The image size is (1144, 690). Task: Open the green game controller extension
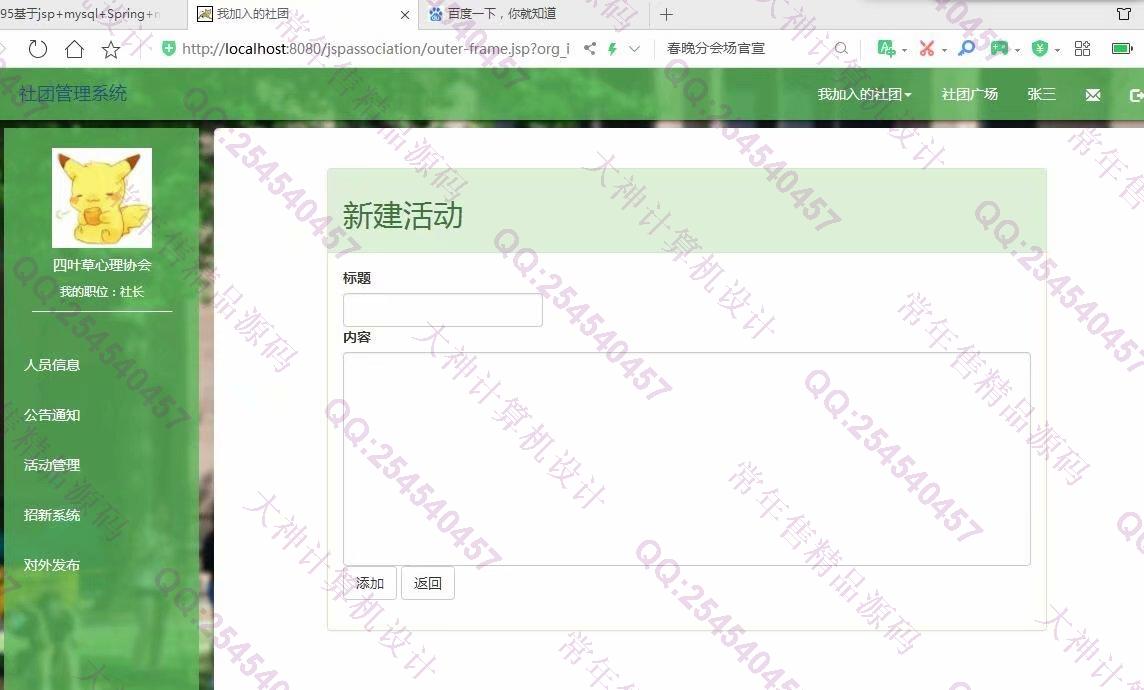coord(1000,48)
